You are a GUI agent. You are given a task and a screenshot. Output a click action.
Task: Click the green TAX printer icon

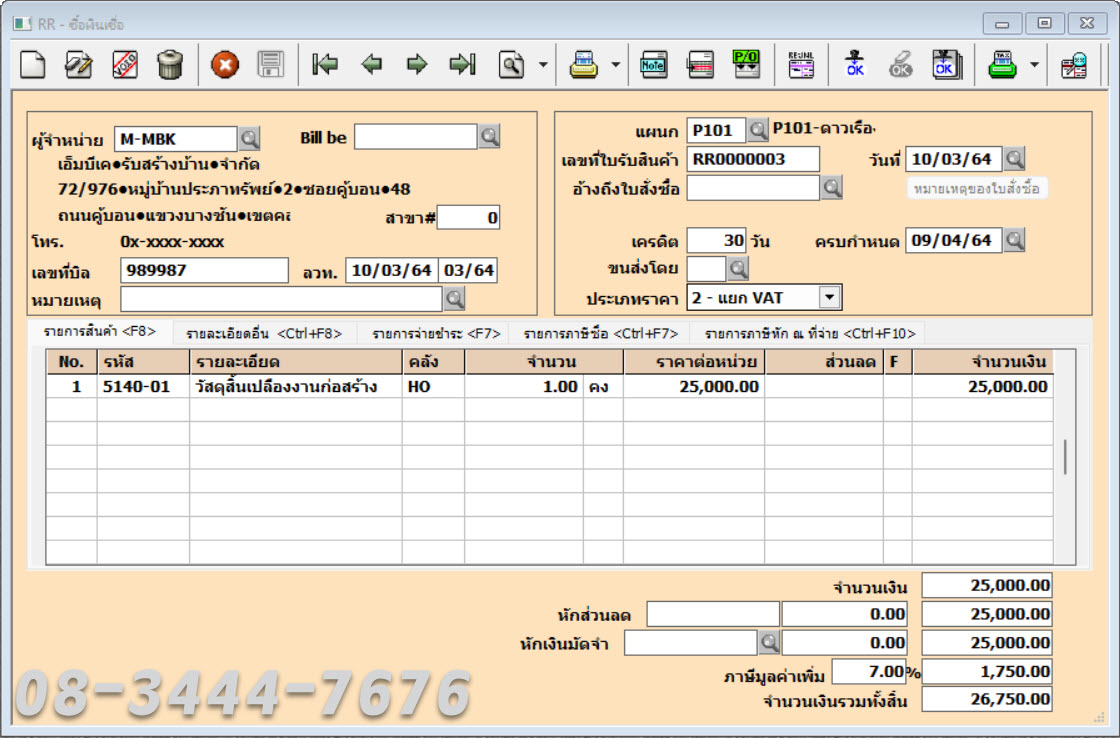pos(1002,65)
